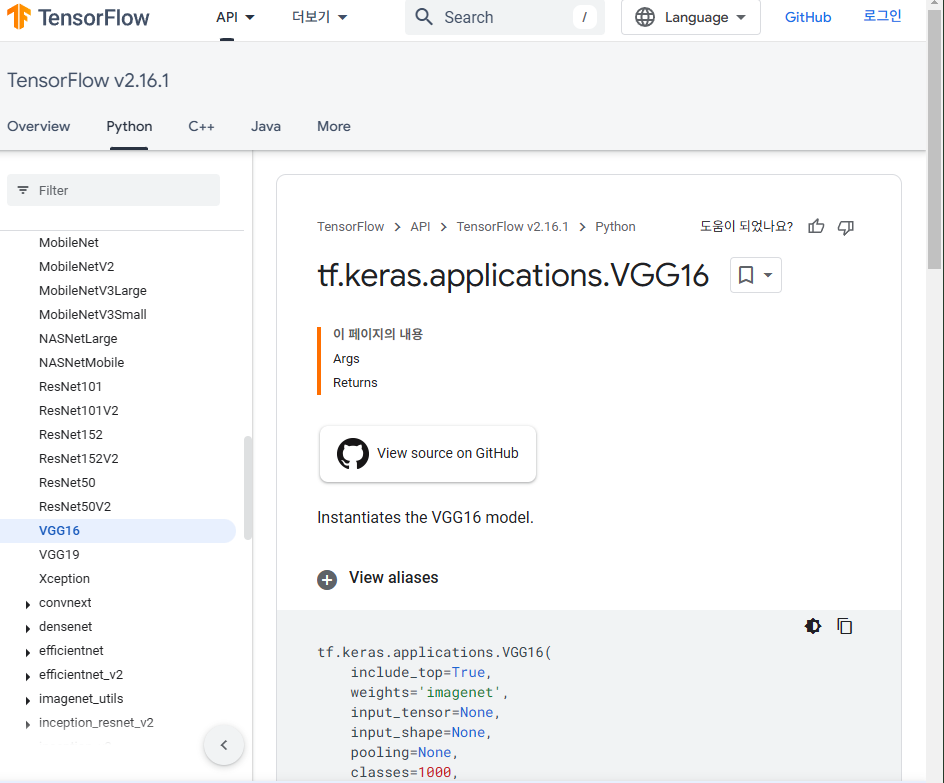Click the Python breadcrumb link
The image size is (944, 783).
615,227
